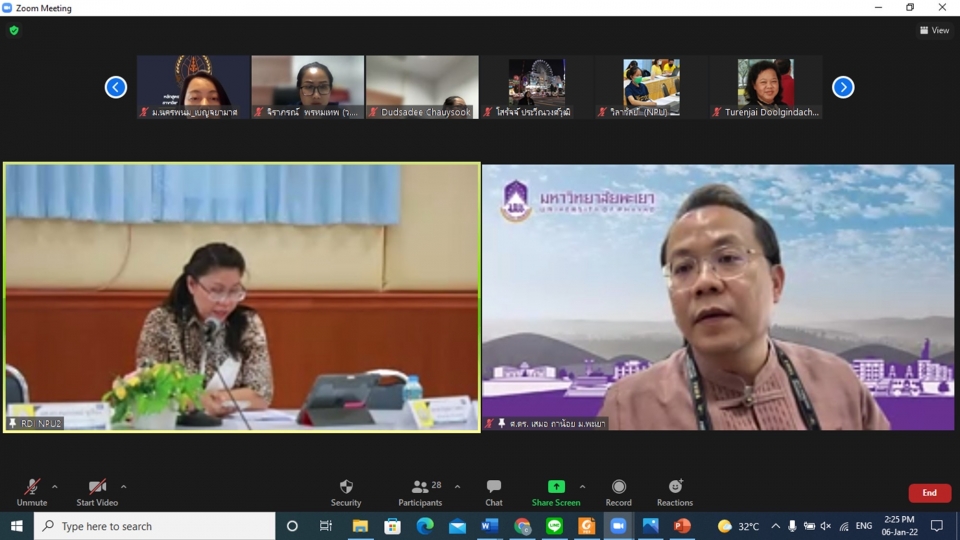
Task: Open LINE app from taskbar
Action: point(555,526)
